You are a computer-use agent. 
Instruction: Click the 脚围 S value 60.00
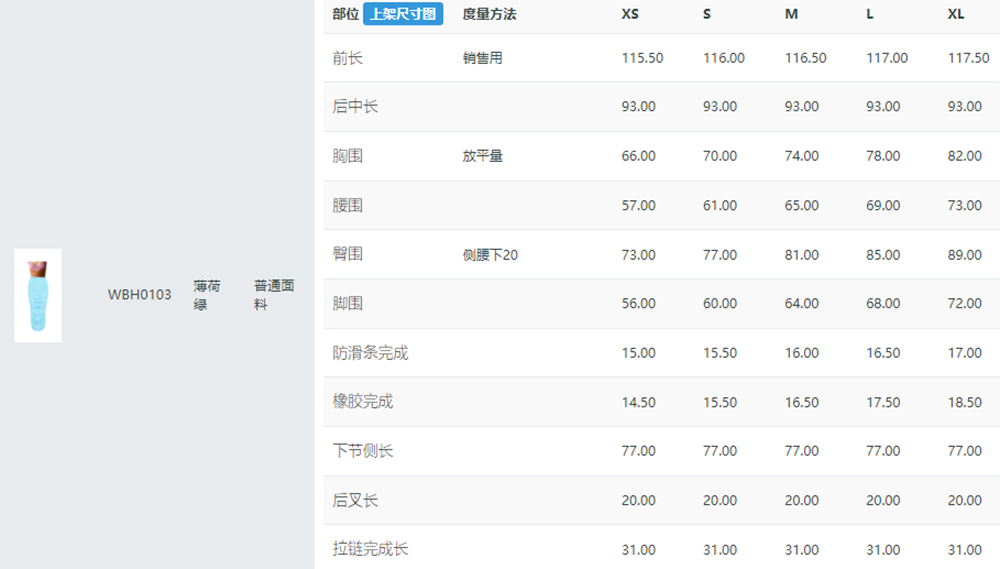point(720,304)
